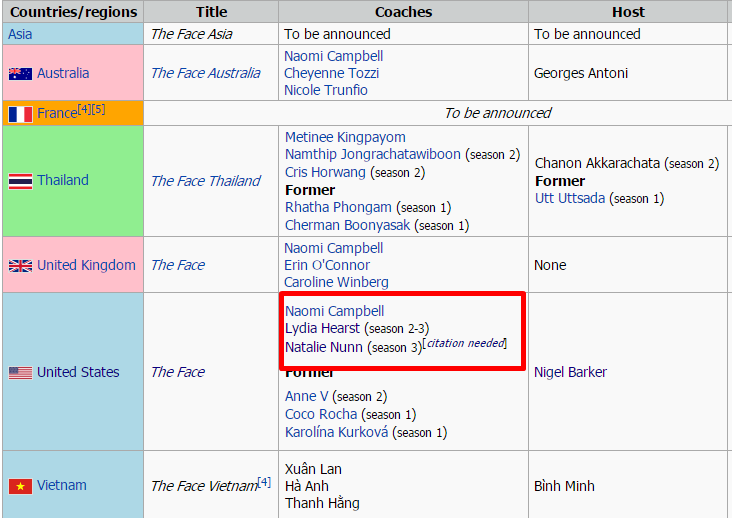The image size is (732, 518).
Task: Click the United States flag icon
Action: click(x=21, y=372)
